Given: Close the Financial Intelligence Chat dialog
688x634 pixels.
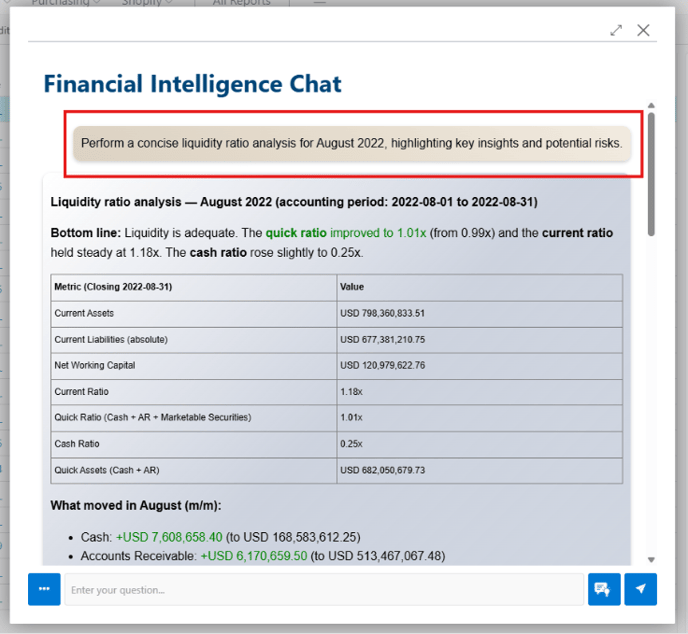Looking at the screenshot, I should click(x=643, y=30).
